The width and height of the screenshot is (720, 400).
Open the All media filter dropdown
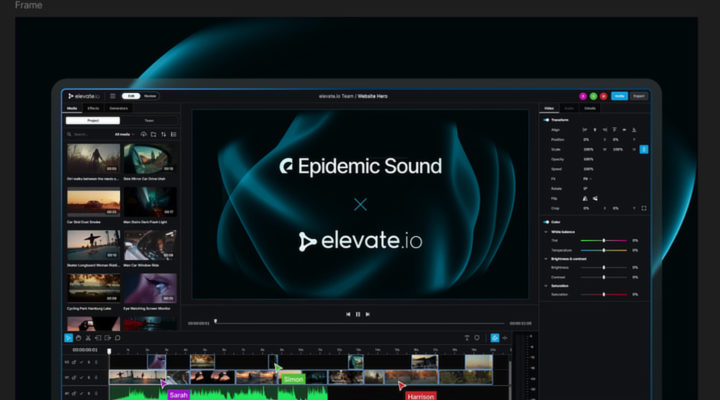coord(124,135)
